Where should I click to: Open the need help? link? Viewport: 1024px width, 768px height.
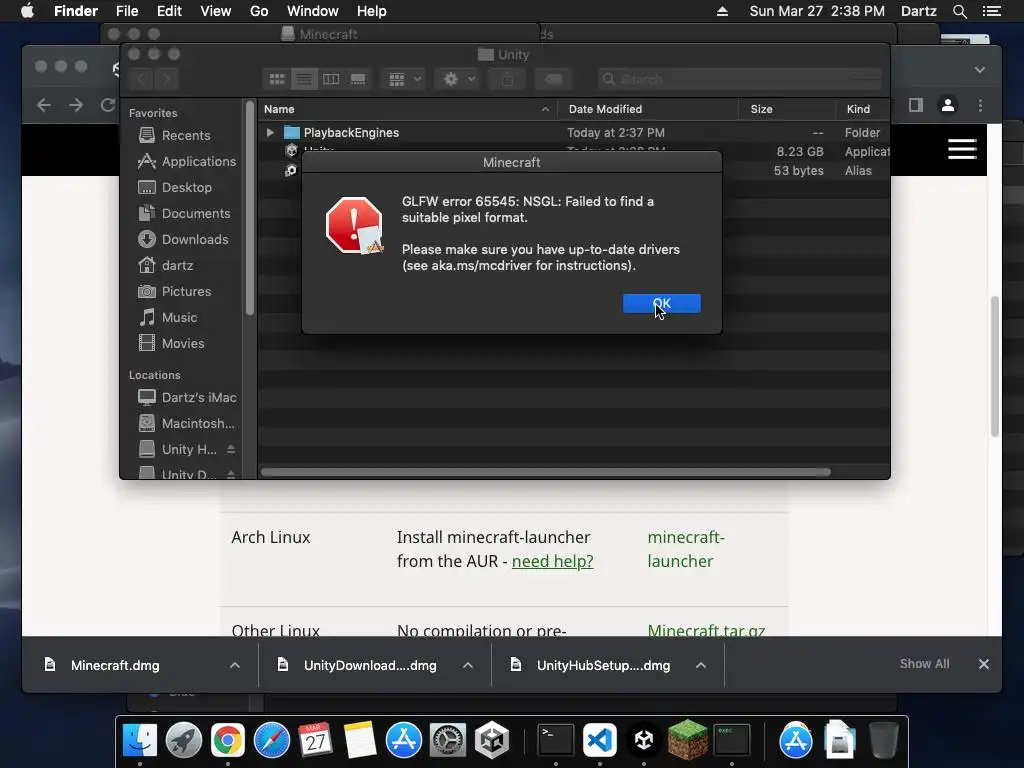pyautogui.click(x=552, y=561)
